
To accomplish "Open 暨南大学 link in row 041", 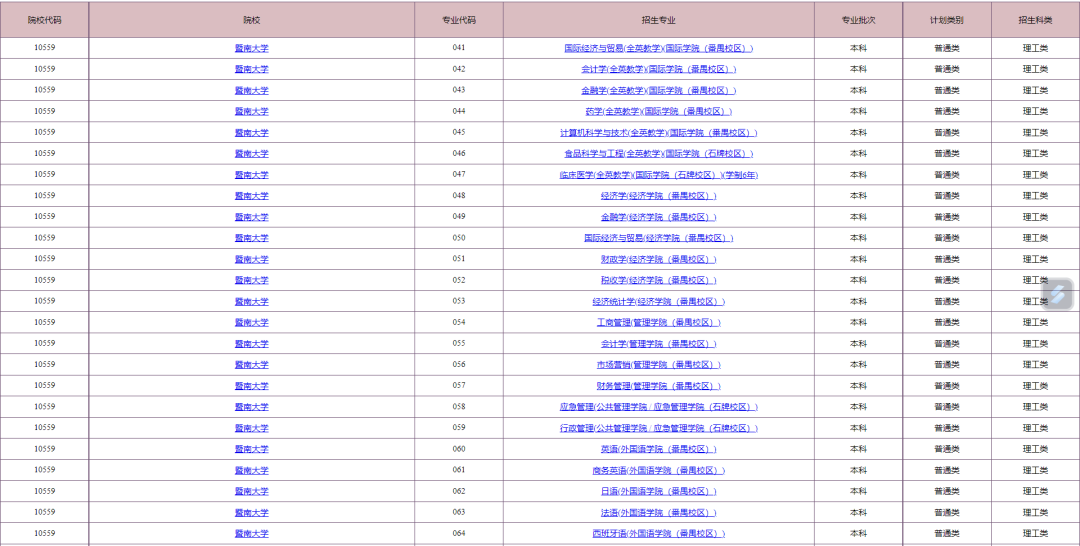I will 251,48.
